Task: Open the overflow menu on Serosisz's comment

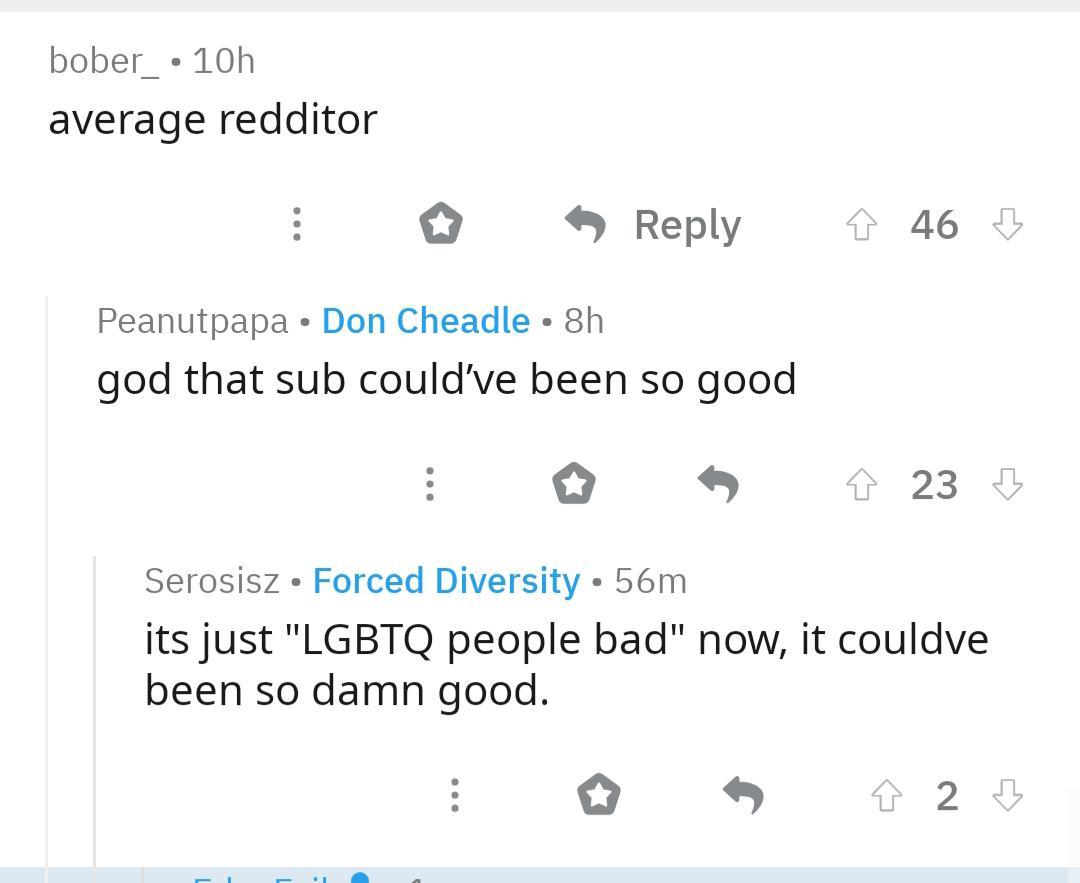Action: (454, 795)
